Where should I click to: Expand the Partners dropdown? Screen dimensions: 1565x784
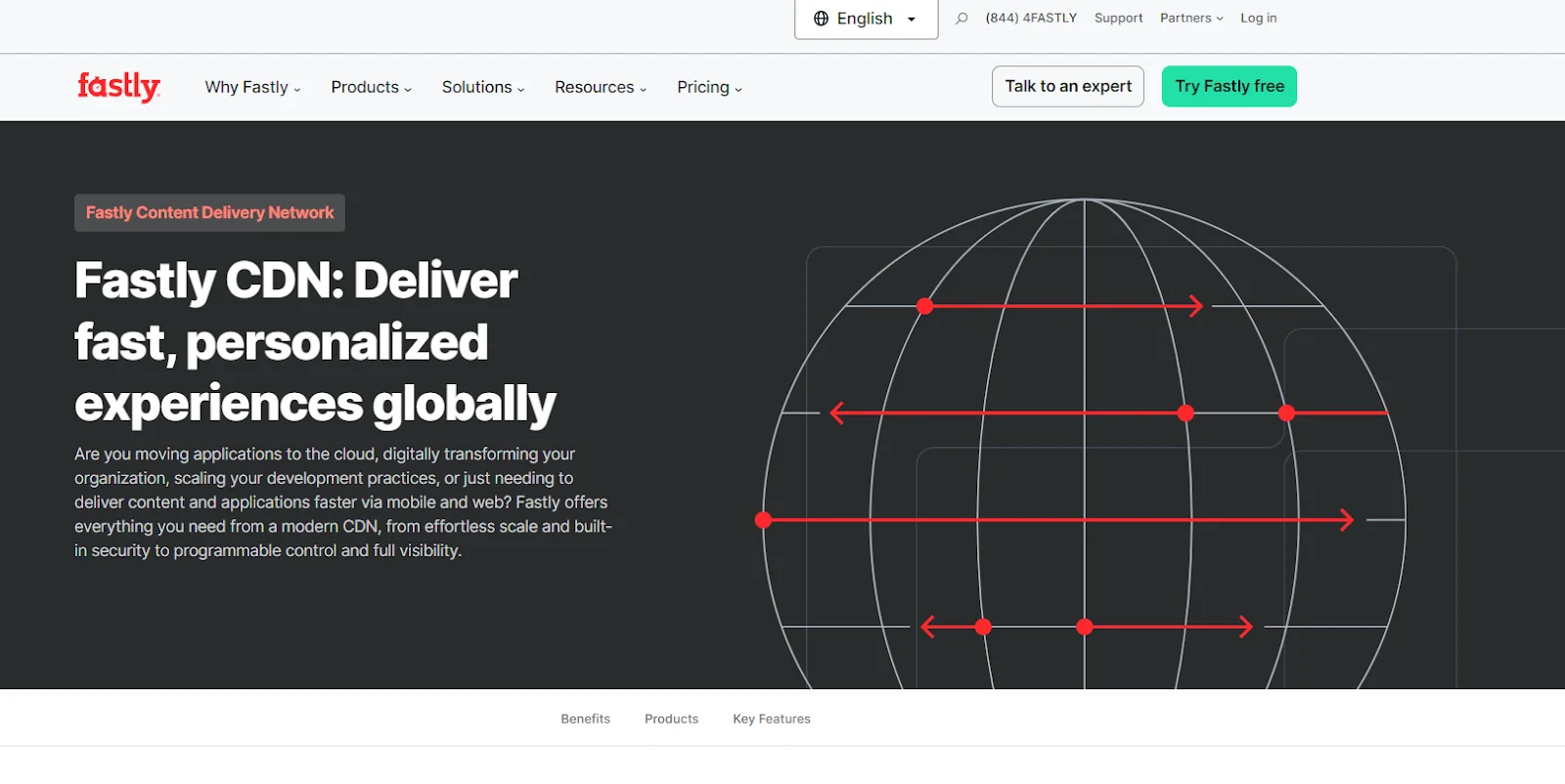1190,18
